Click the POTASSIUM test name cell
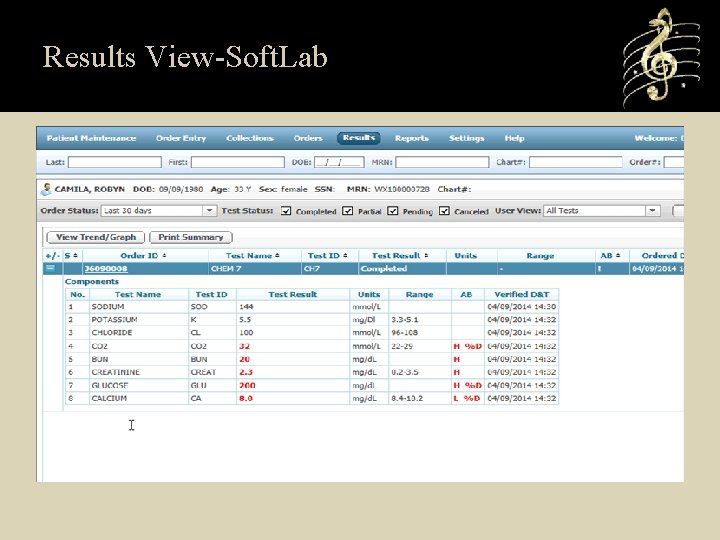Image resolution: width=720 pixels, height=540 pixels. [x=139, y=320]
